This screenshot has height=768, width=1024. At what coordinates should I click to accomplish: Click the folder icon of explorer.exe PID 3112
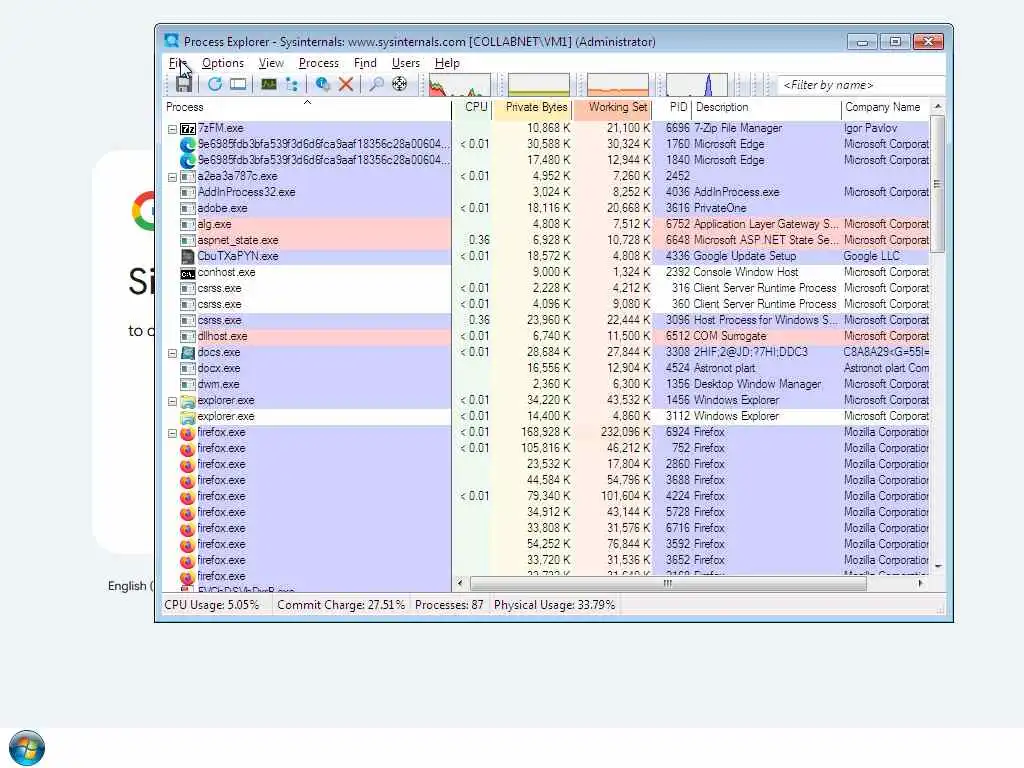click(188, 417)
